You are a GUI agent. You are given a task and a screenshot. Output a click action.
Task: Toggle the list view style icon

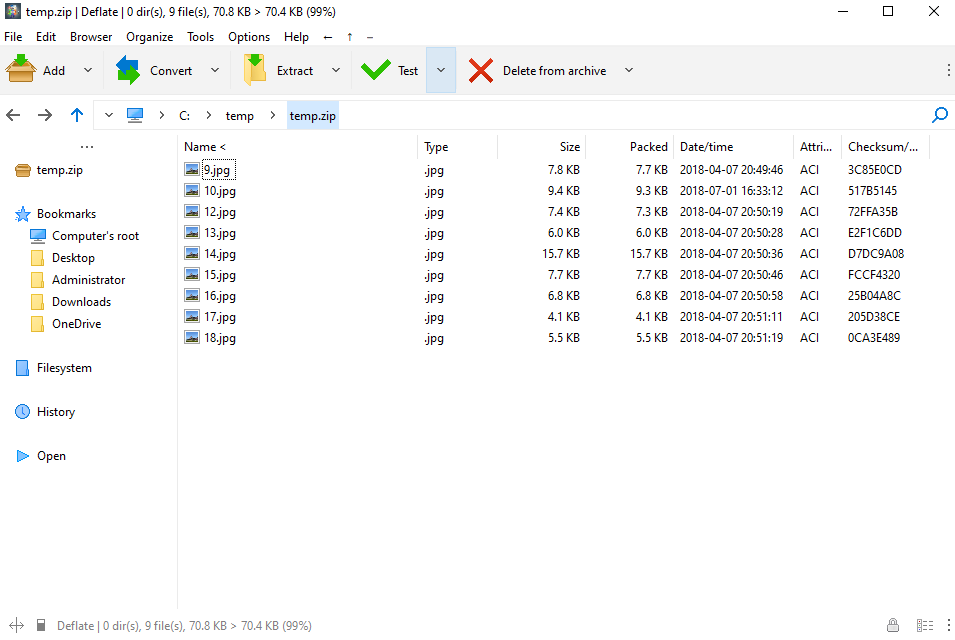point(925,625)
